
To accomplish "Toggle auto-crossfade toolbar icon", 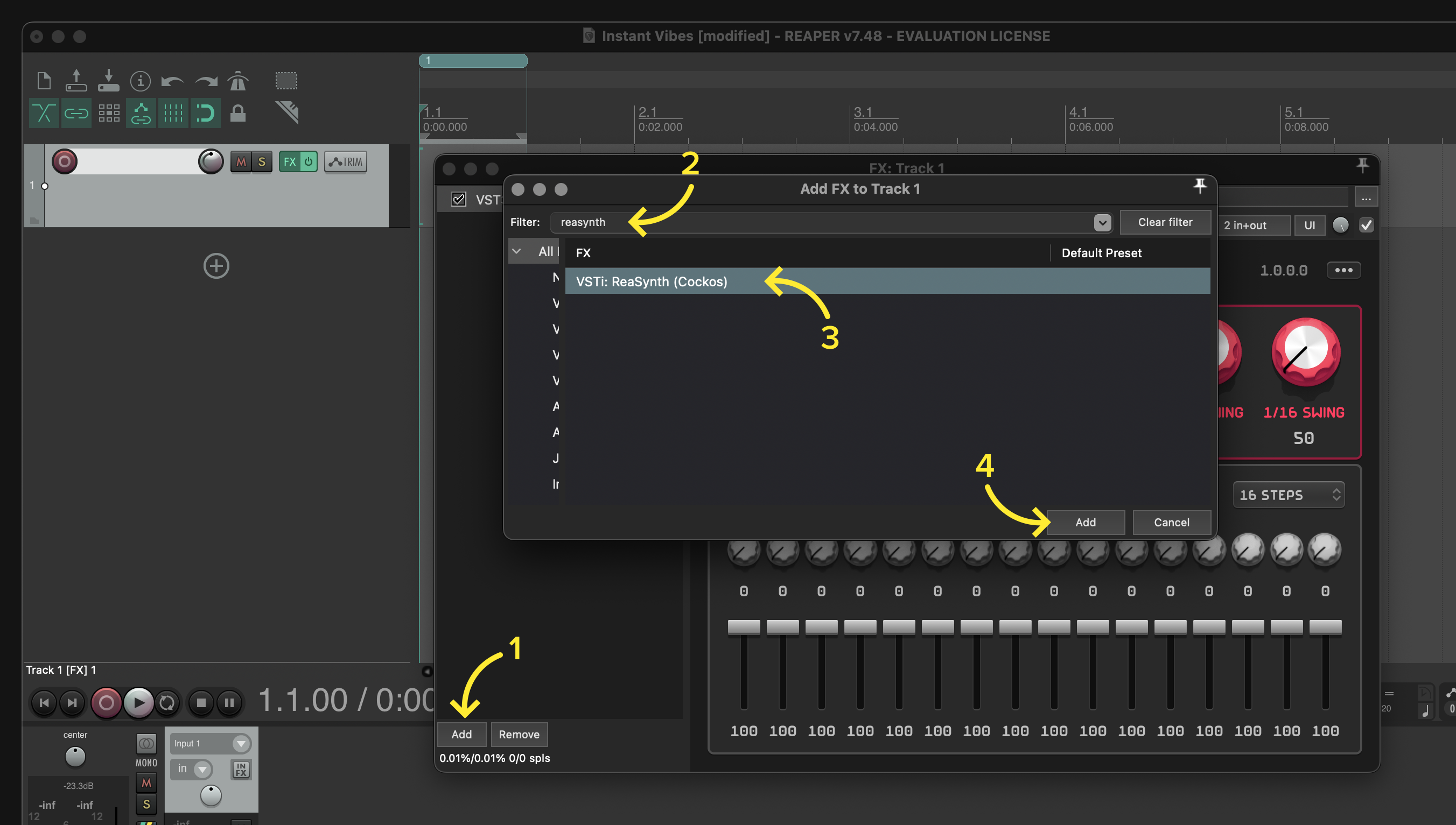I will tap(44, 113).
